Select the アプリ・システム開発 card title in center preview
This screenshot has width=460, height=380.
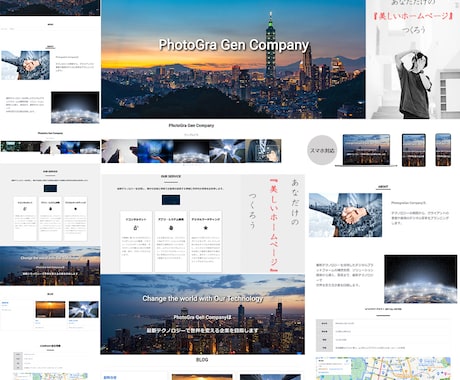[171, 220]
